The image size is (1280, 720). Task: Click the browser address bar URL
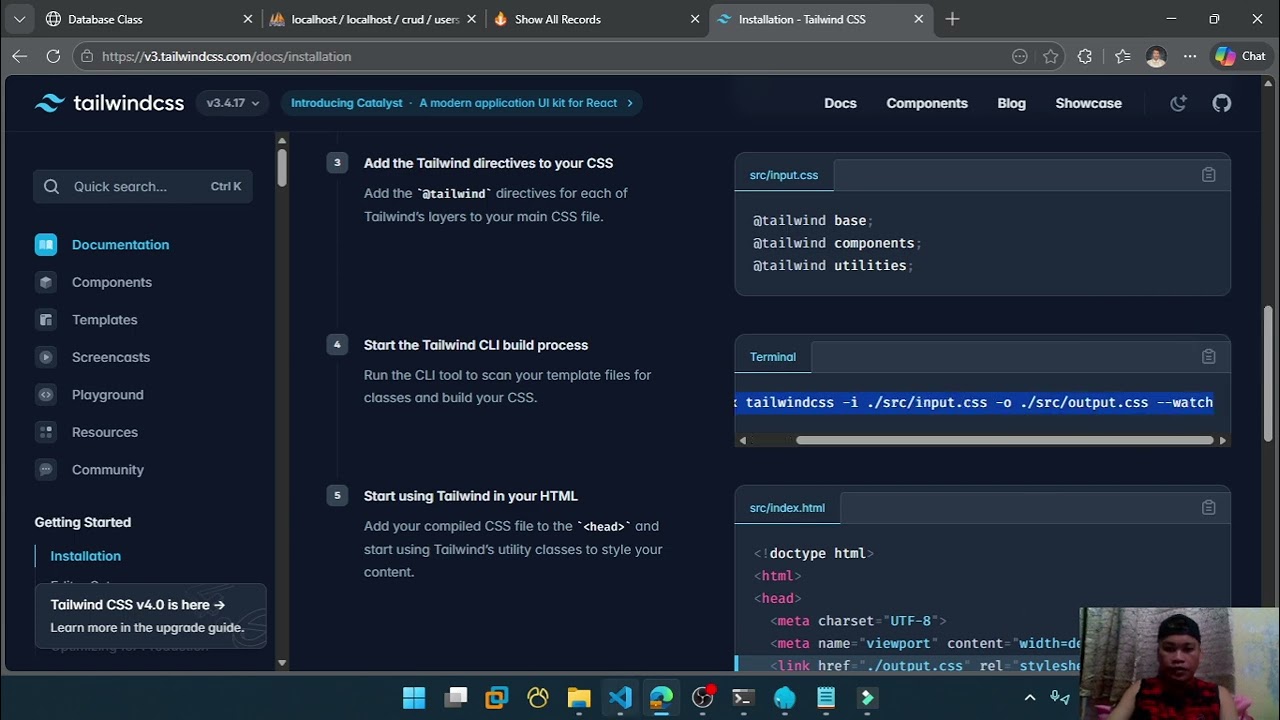click(x=227, y=57)
